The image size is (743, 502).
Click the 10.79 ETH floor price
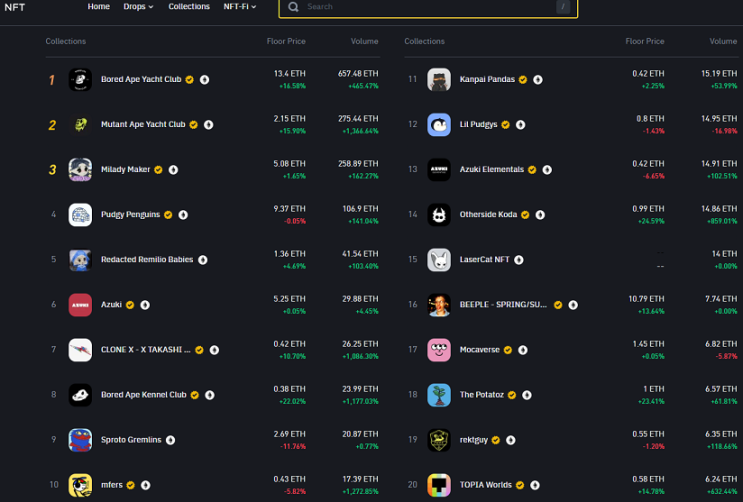(x=646, y=299)
